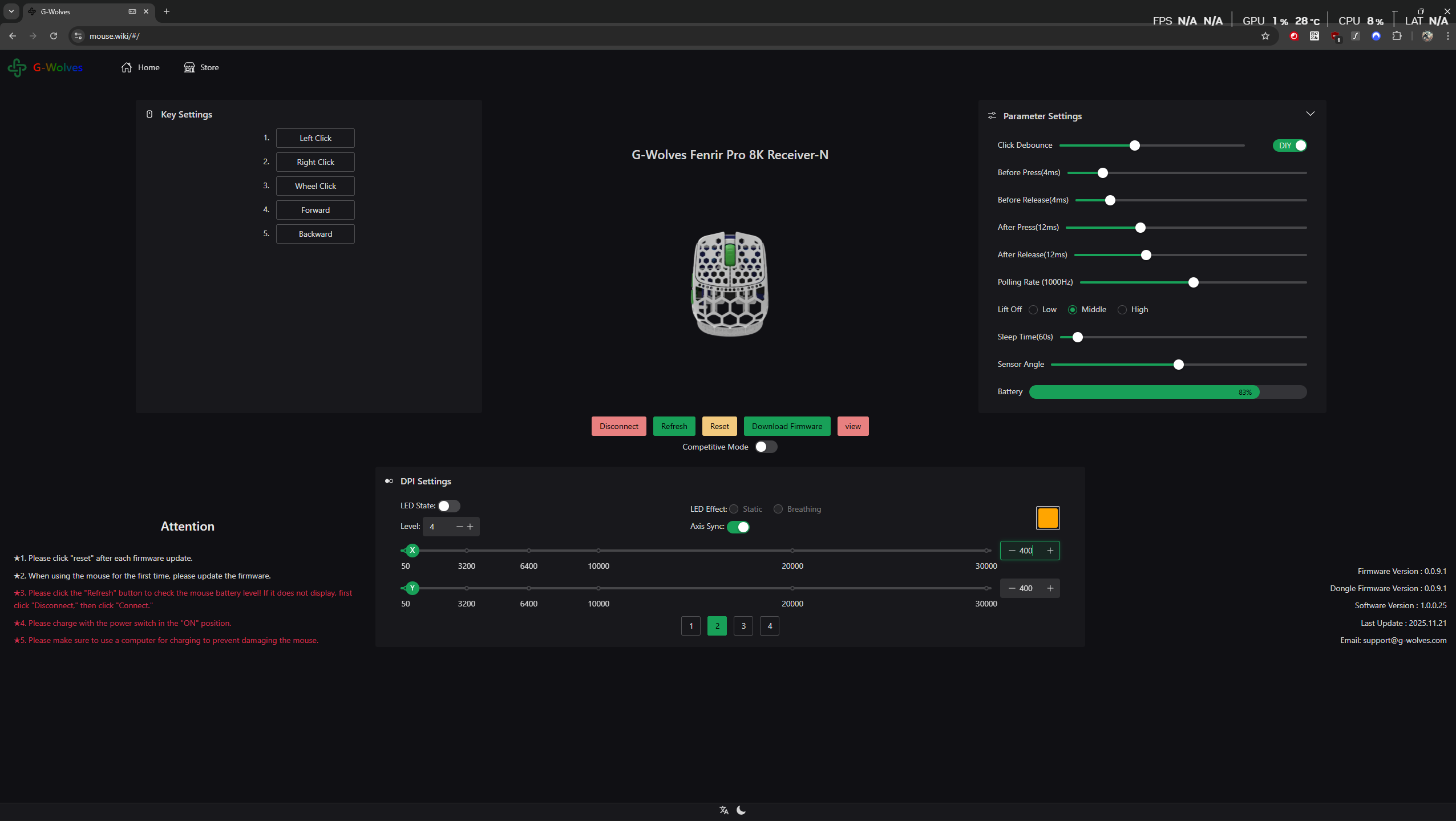Click the dark mode moon icon
The height and width of the screenshot is (821, 1456).
pos(741,810)
